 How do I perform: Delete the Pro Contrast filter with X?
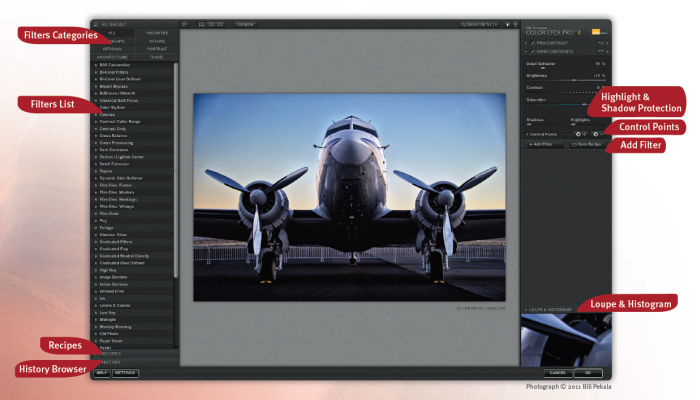pyautogui.click(x=607, y=43)
